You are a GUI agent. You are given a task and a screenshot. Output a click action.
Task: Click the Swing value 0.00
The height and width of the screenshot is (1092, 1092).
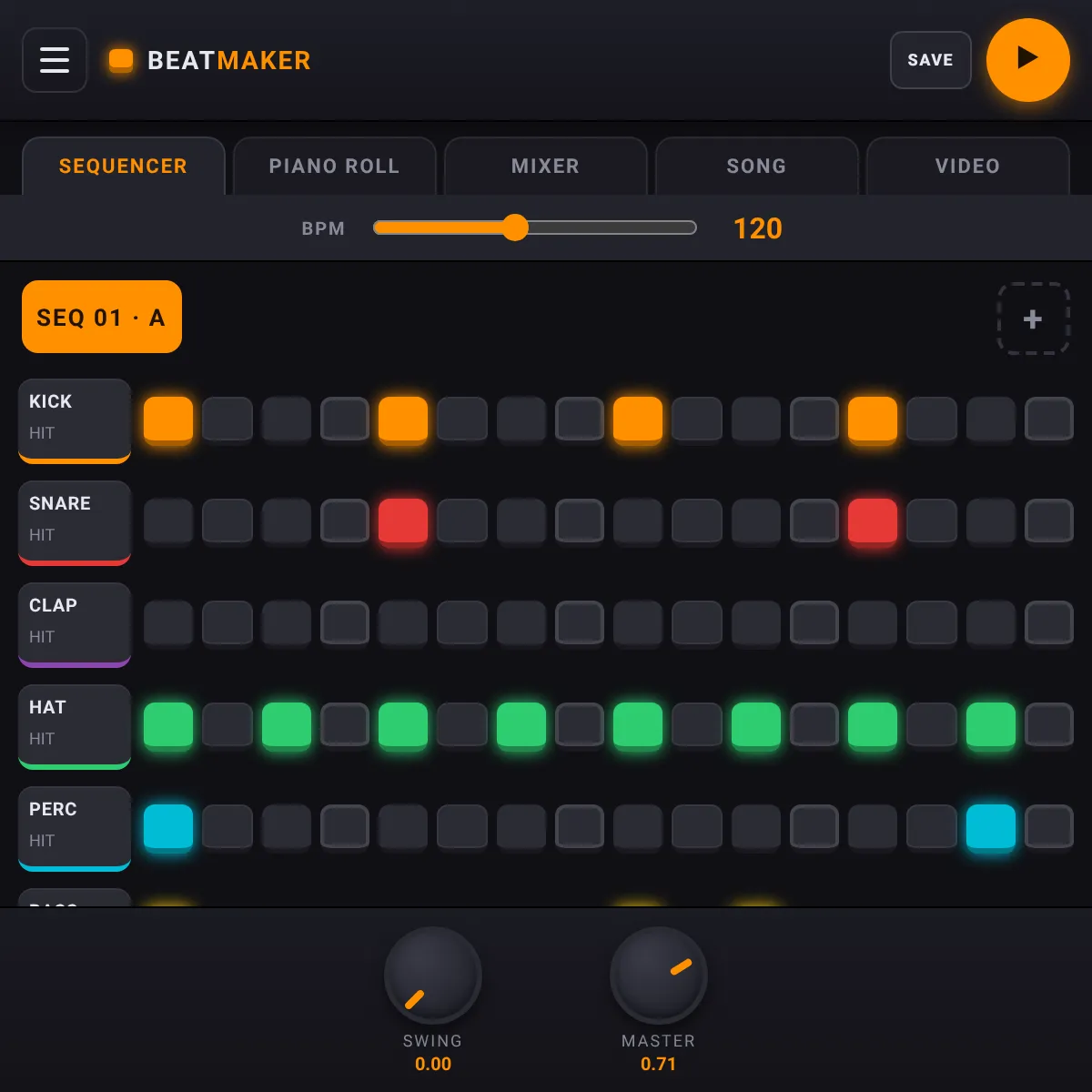click(x=433, y=1064)
